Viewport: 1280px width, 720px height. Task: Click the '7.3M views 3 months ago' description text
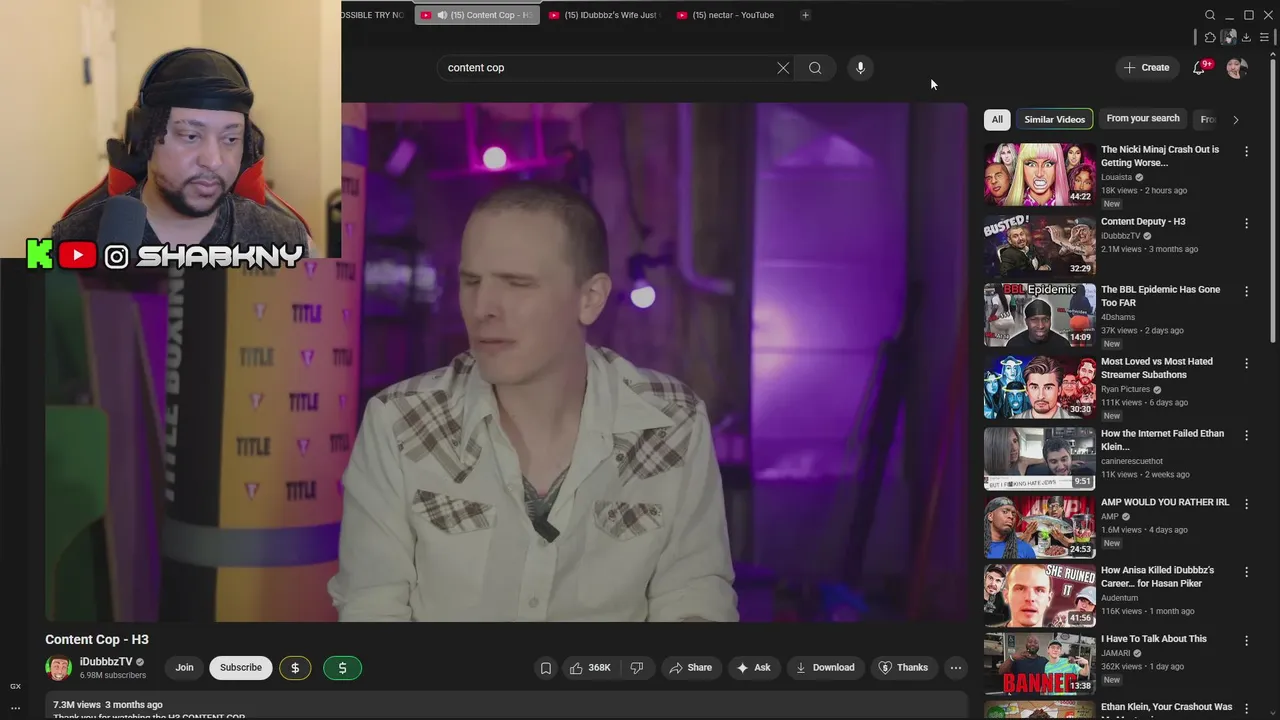[108, 705]
